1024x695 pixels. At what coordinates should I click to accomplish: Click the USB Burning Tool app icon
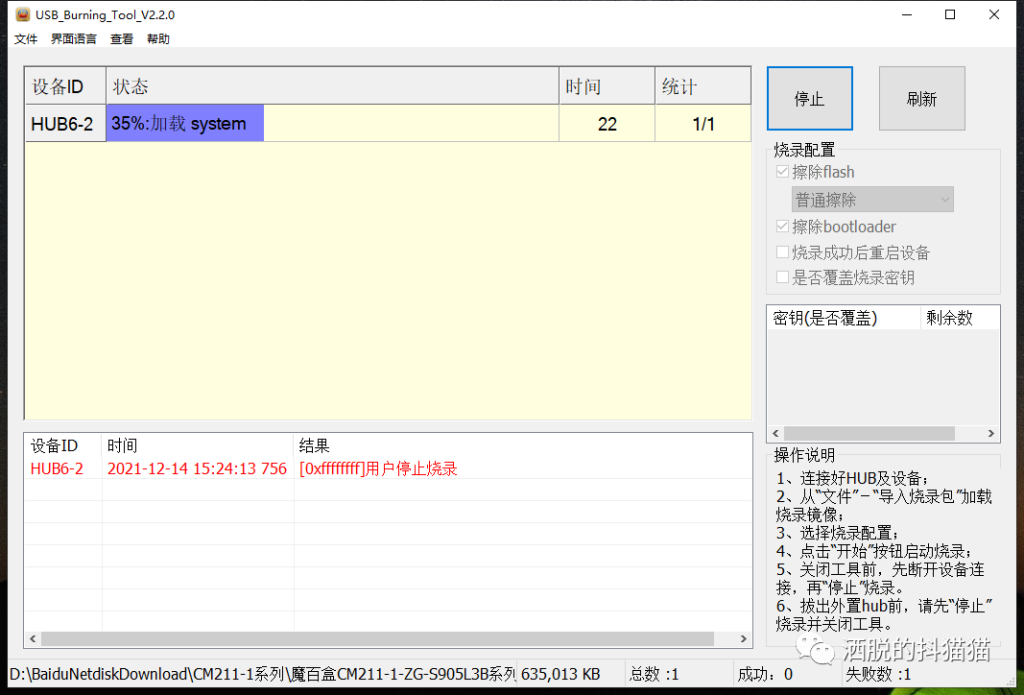[x=22, y=15]
